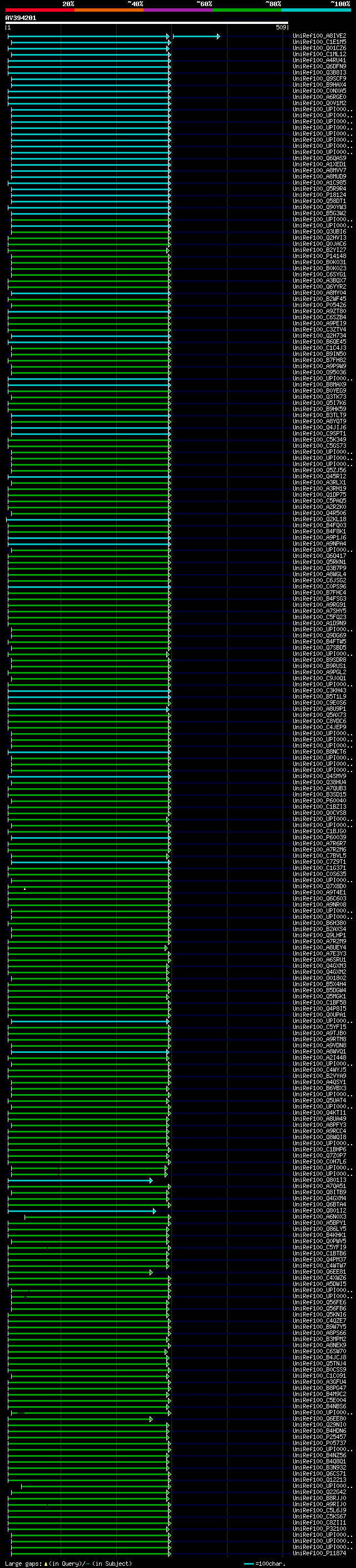Select the UniRef100_C5E004 entry
This screenshot has width=356, height=1568.
[319, 1400]
